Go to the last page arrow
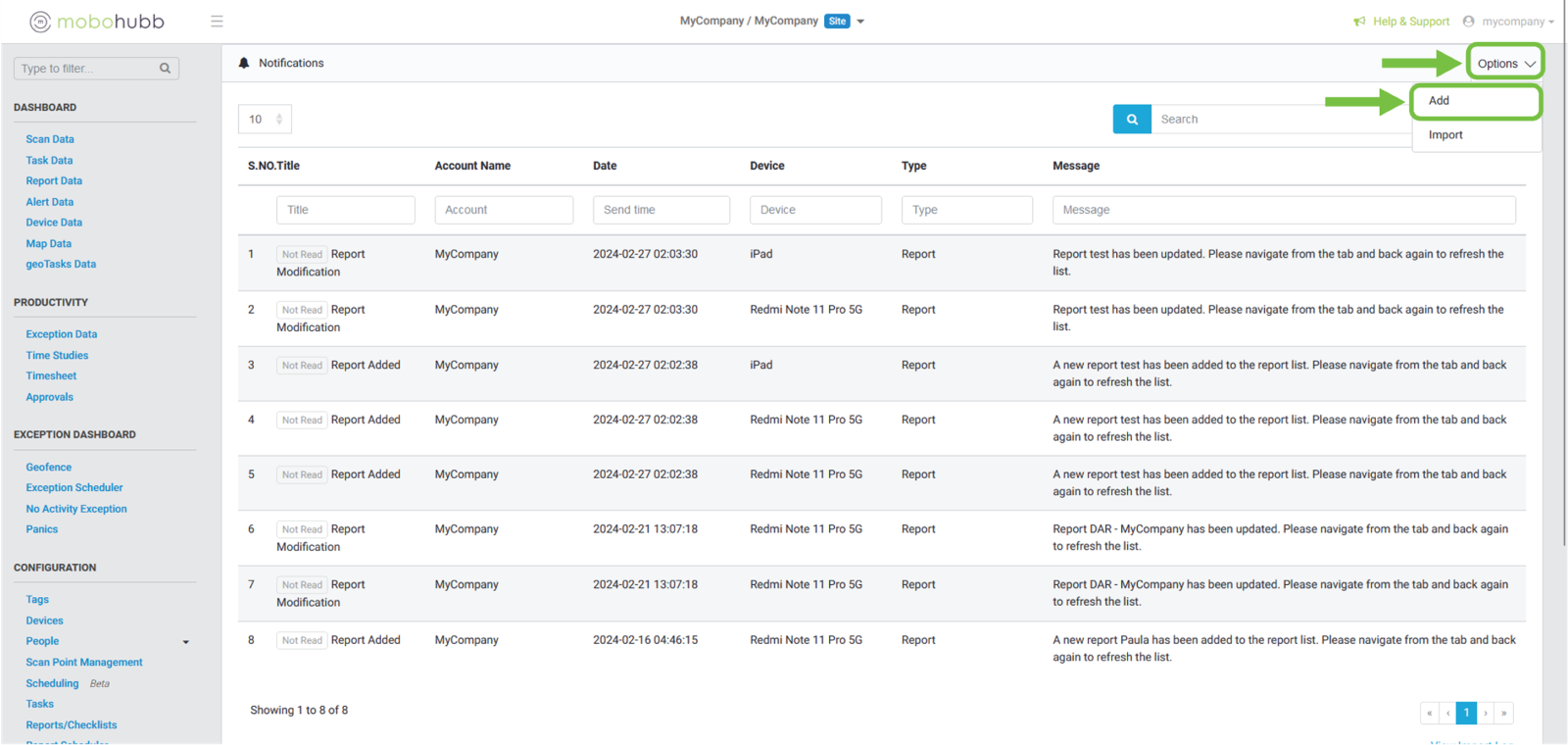1568x745 pixels. coord(1503,713)
